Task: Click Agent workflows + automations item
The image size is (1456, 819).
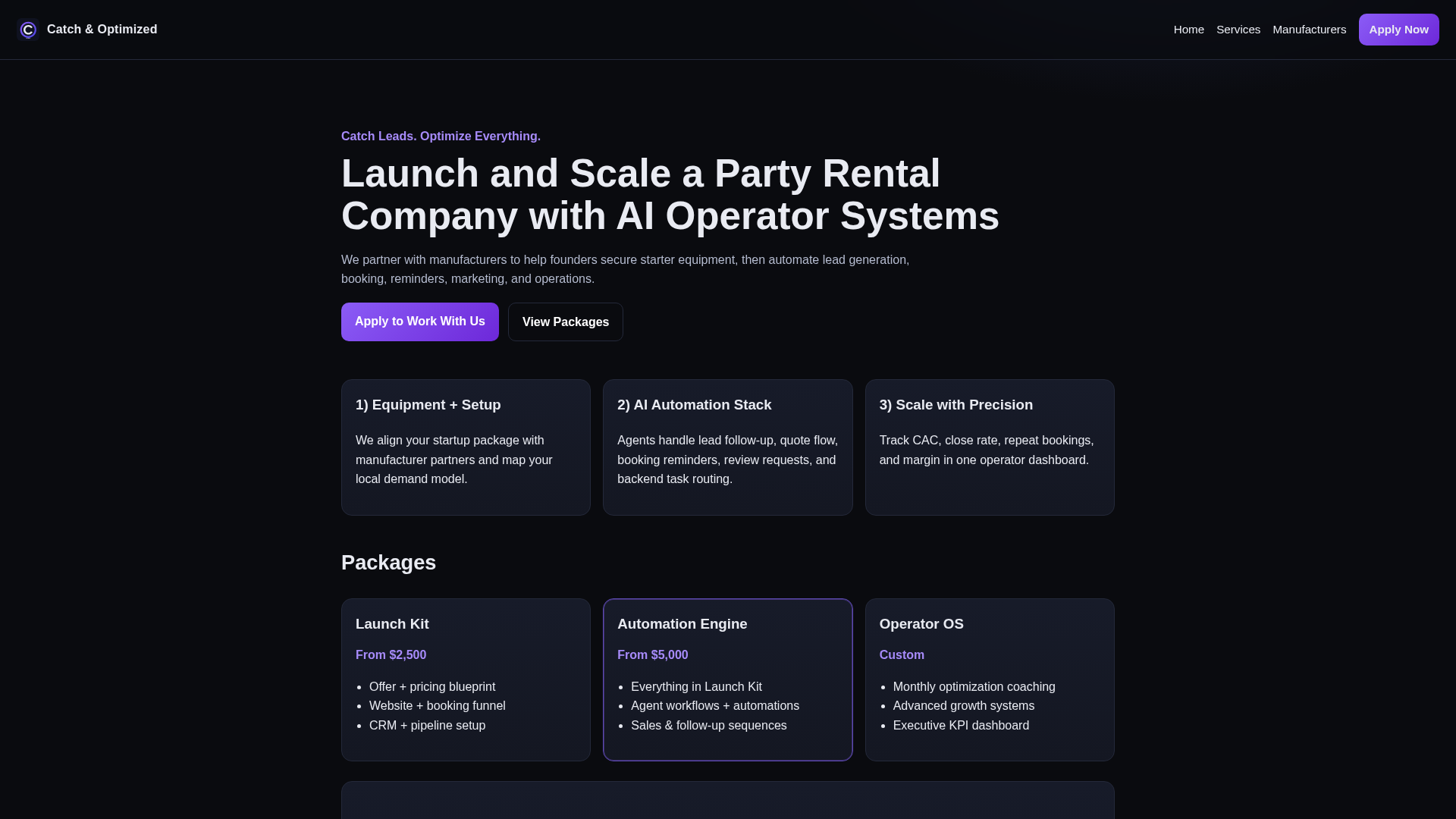Action: click(x=715, y=706)
